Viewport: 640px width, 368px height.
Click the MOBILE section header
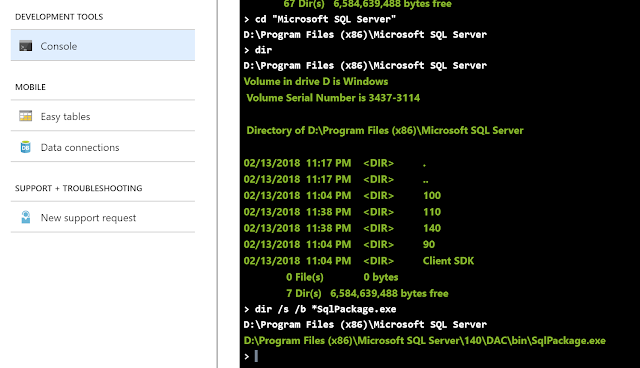click(x=31, y=87)
